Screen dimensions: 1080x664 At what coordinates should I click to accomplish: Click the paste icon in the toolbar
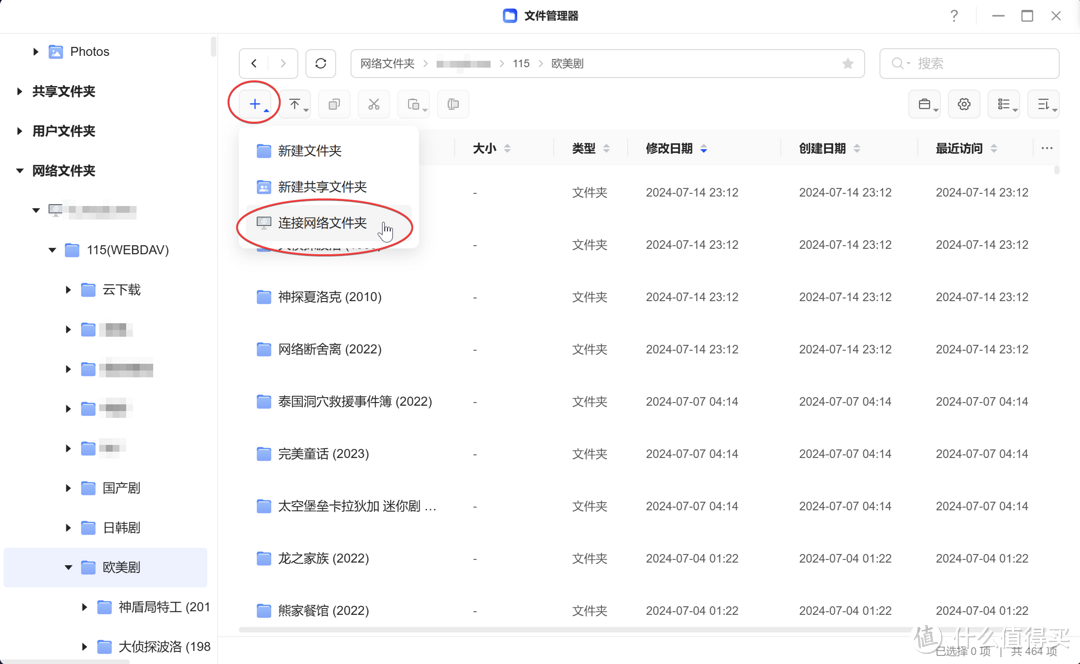(413, 104)
